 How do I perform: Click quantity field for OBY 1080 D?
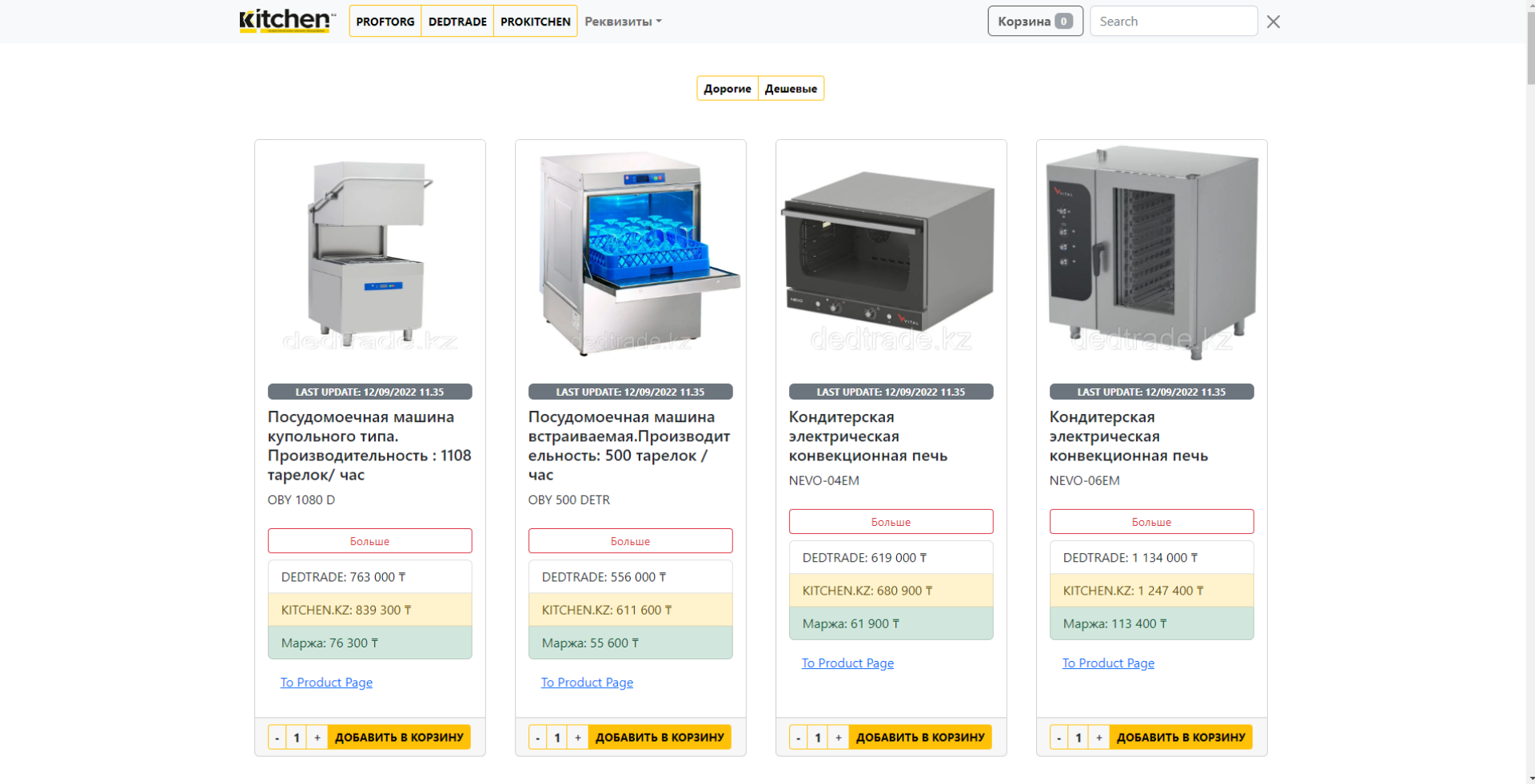click(x=297, y=738)
